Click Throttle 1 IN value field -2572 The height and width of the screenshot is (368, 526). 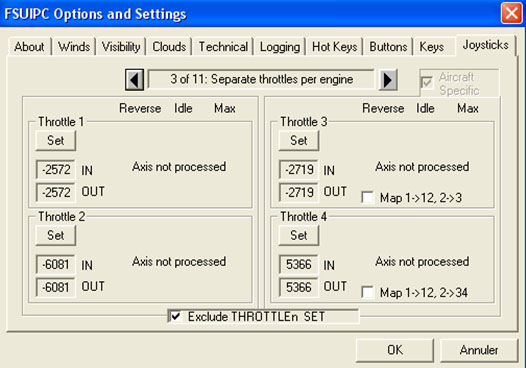point(56,170)
